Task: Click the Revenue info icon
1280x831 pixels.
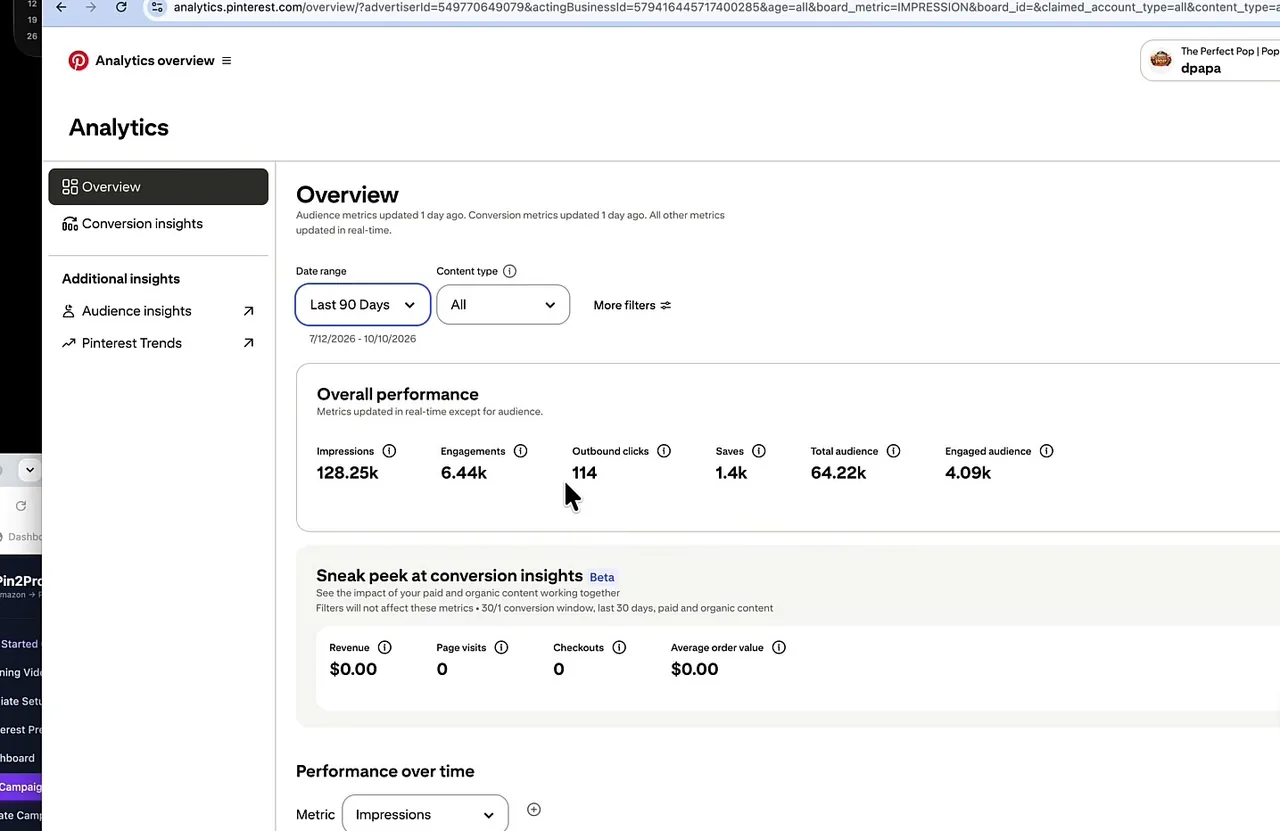Action: 385,648
